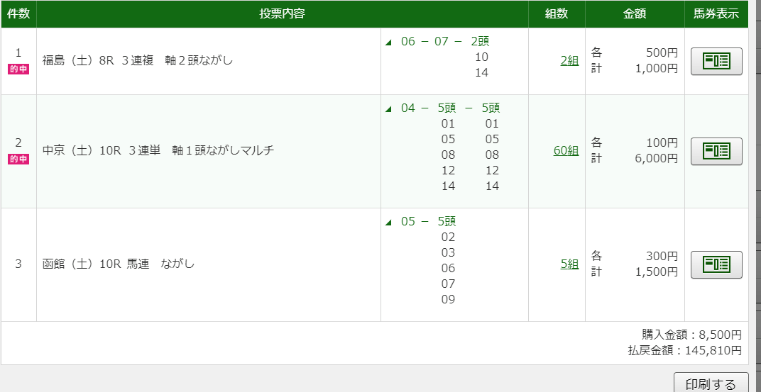The width and height of the screenshot is (761, 392).
Task: Click the 印刷する print button
Action: tap(711, 383)
